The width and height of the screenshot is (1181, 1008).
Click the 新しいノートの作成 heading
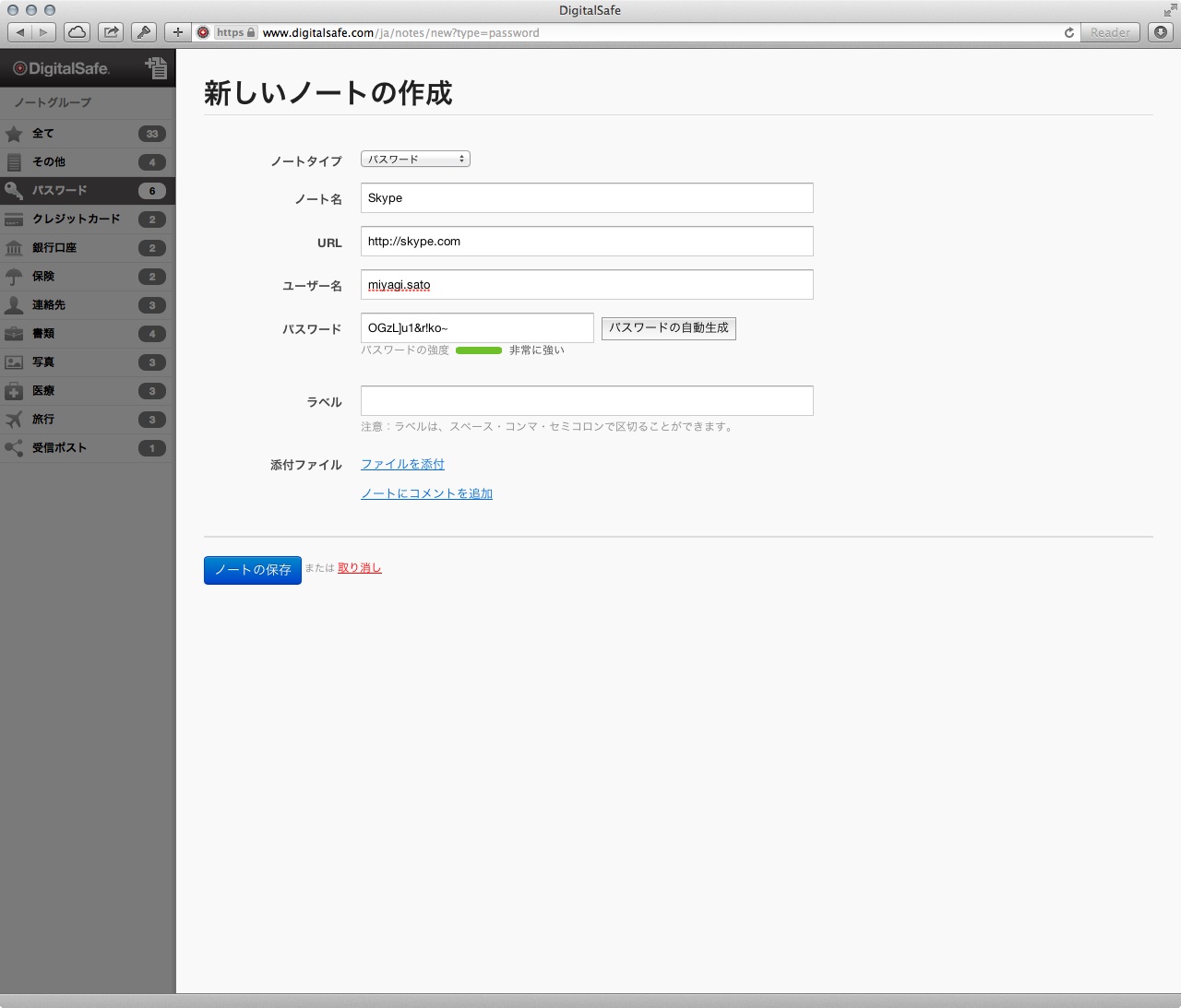click(x=328, y=93)
